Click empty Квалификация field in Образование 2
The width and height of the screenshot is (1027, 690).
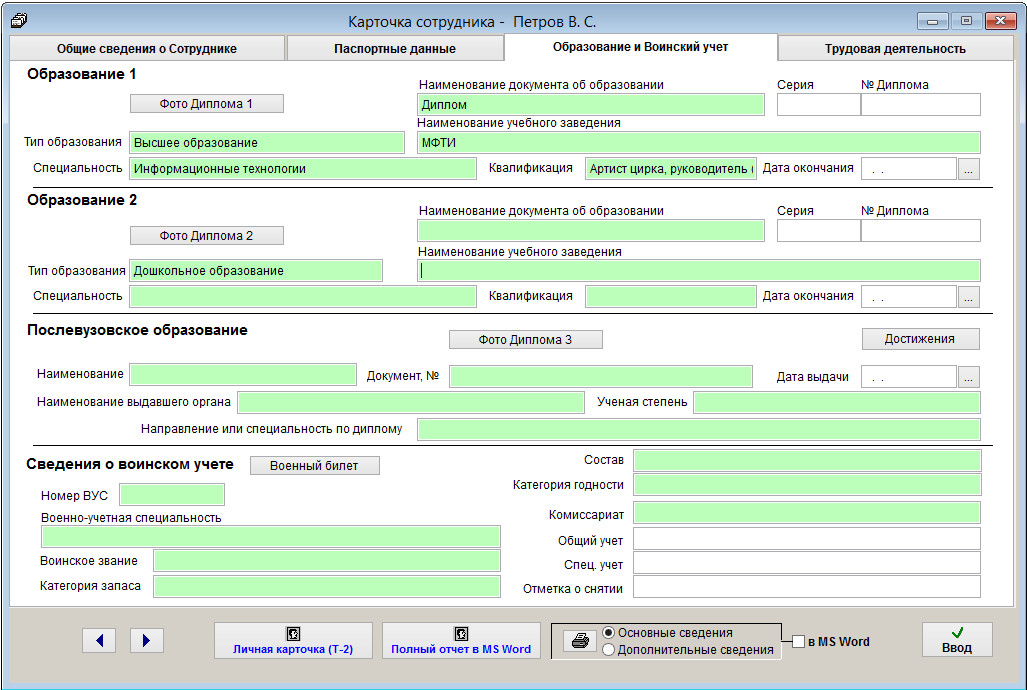click(671, 297)
